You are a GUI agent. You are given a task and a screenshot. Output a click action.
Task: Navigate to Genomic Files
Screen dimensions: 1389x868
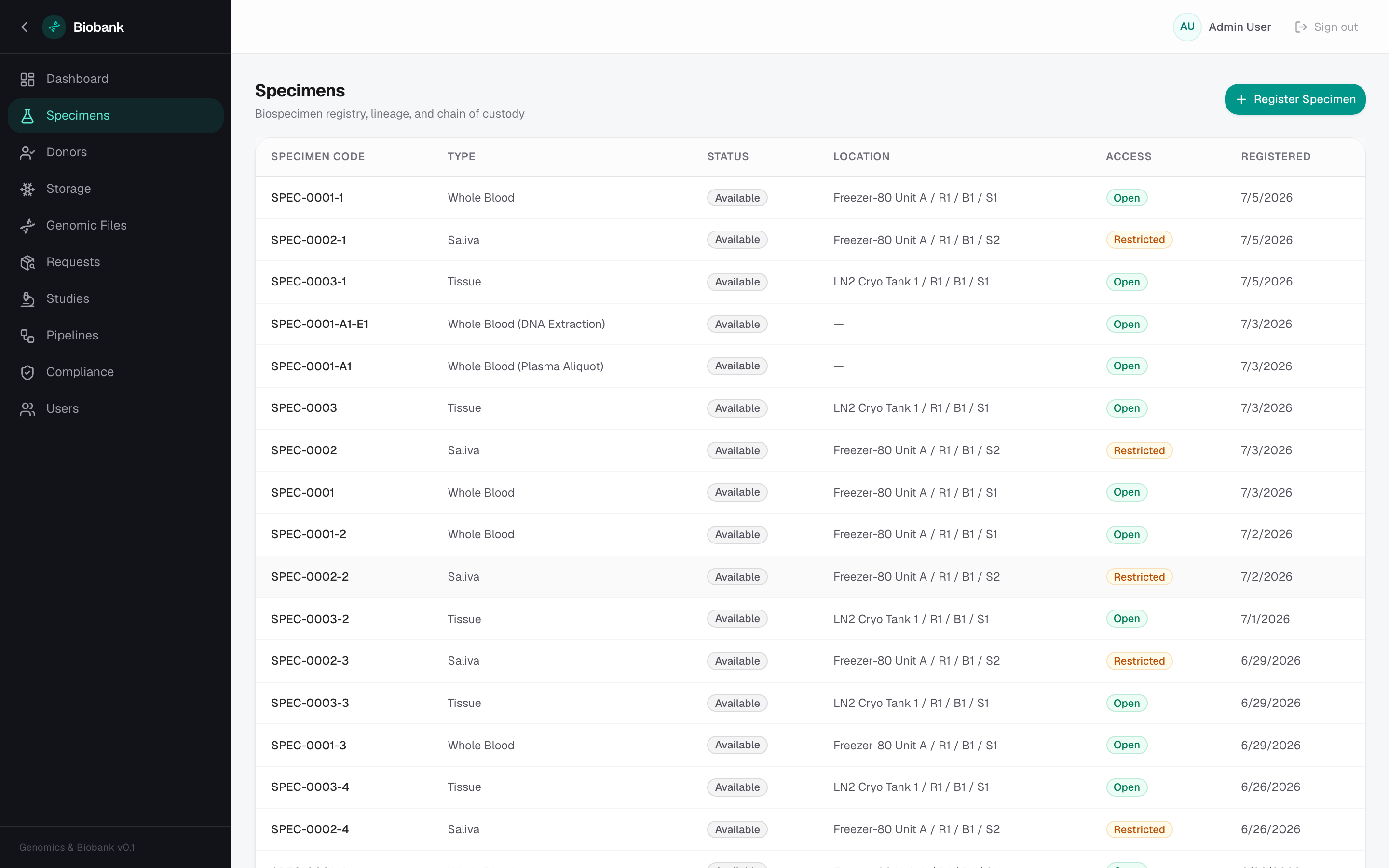pyautogui.click(x=115, y=226)
